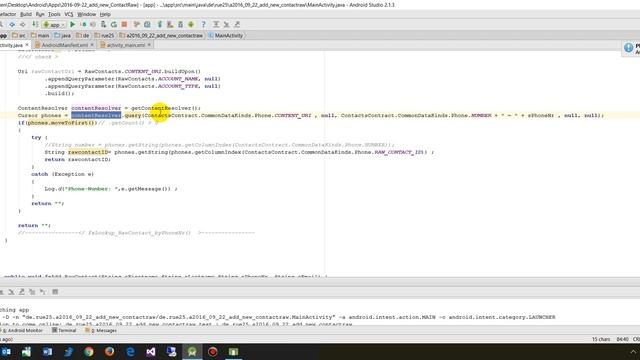
Task: Open the Tools menu
Action: (54, 14)
